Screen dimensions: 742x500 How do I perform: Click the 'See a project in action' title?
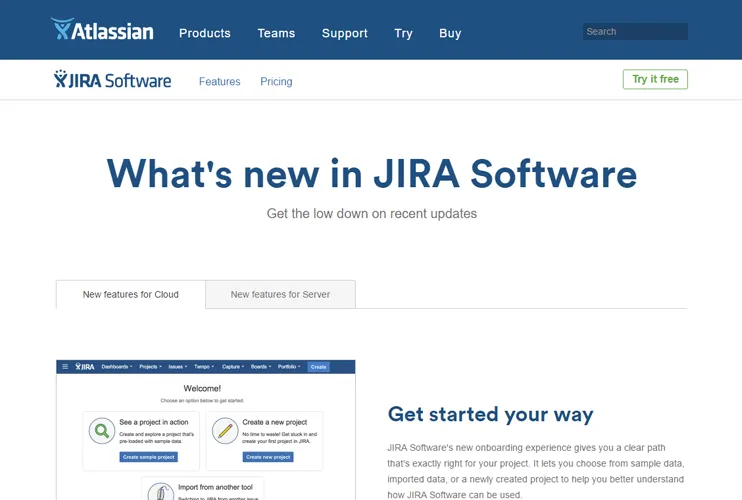[154, 422]
